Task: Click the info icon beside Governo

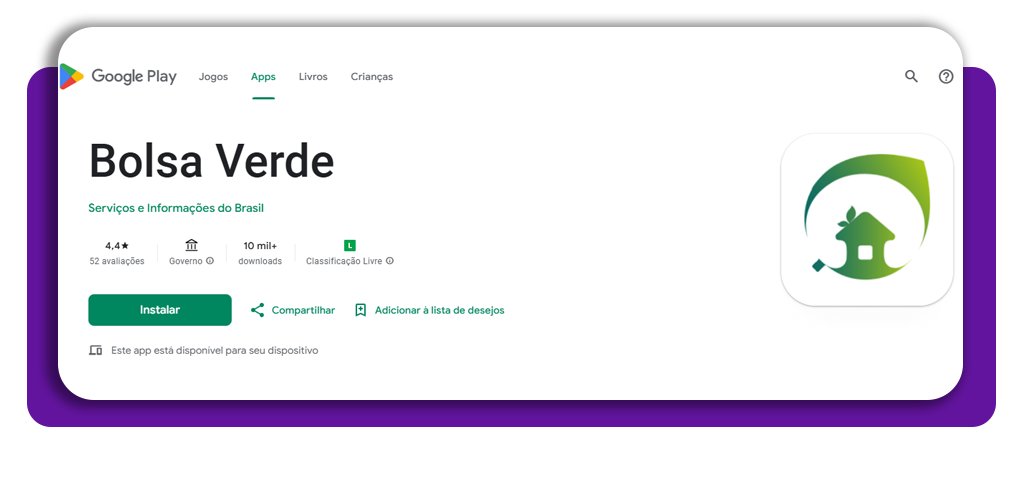Action: point(210,261)
